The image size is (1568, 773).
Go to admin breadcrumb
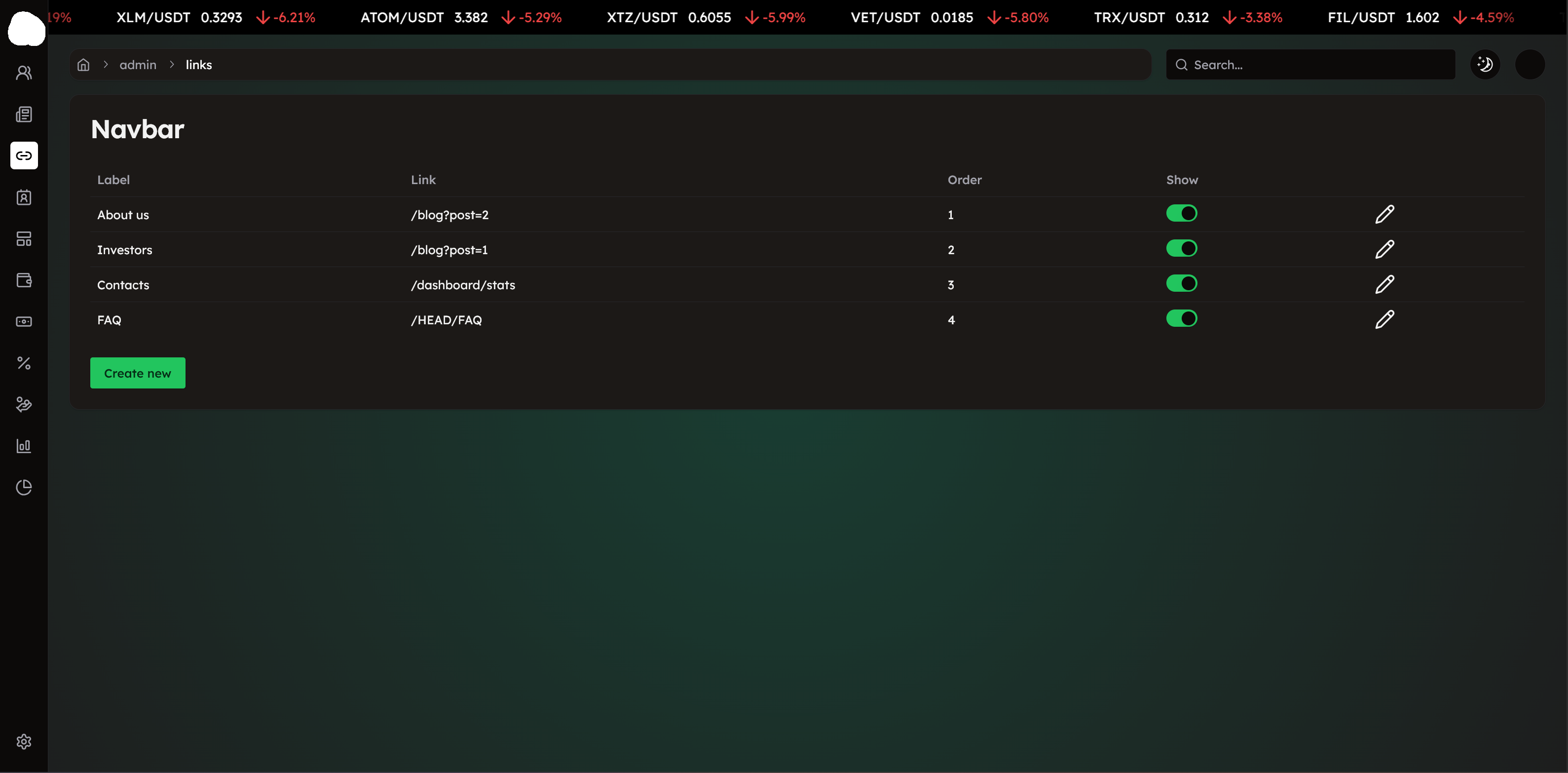click(138, 65)
